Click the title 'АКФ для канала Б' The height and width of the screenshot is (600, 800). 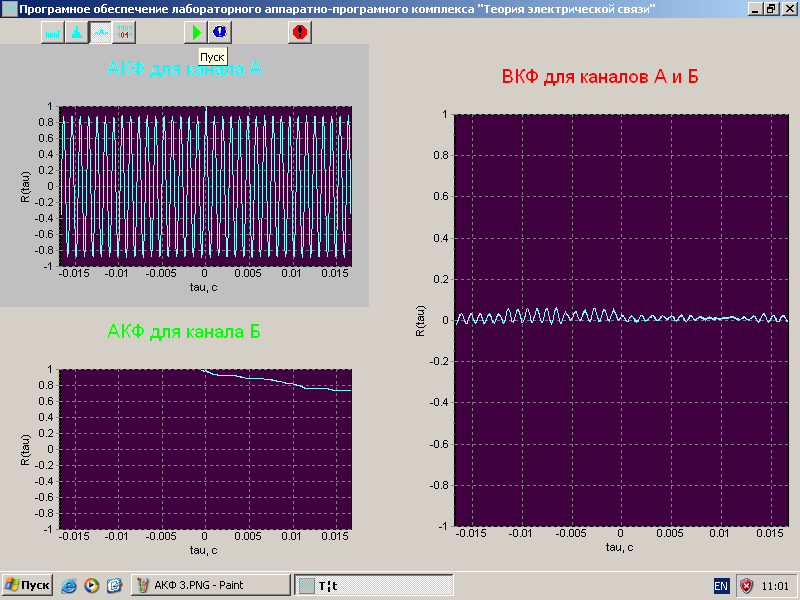pos(184,332)
